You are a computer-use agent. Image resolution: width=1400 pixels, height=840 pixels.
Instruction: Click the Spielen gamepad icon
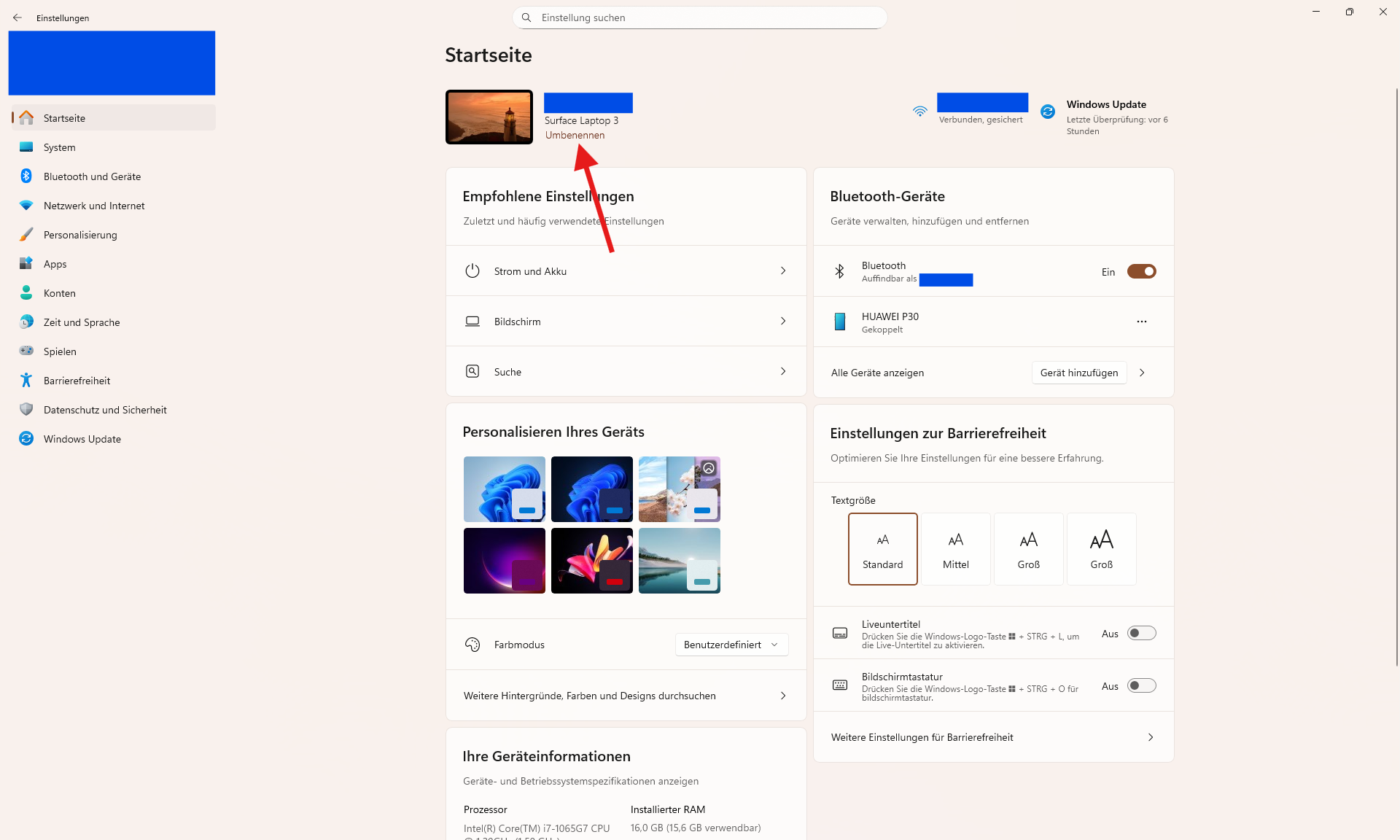click(x=26, y=351)
